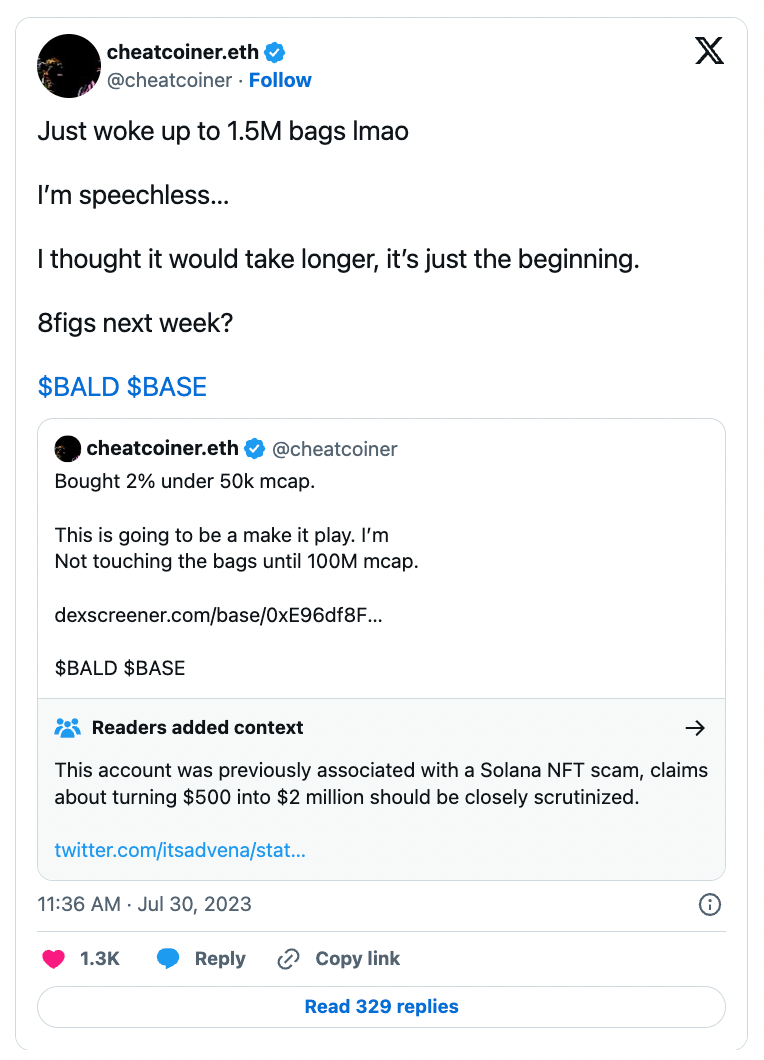Click the Copy link text

(x=357, y=959)
